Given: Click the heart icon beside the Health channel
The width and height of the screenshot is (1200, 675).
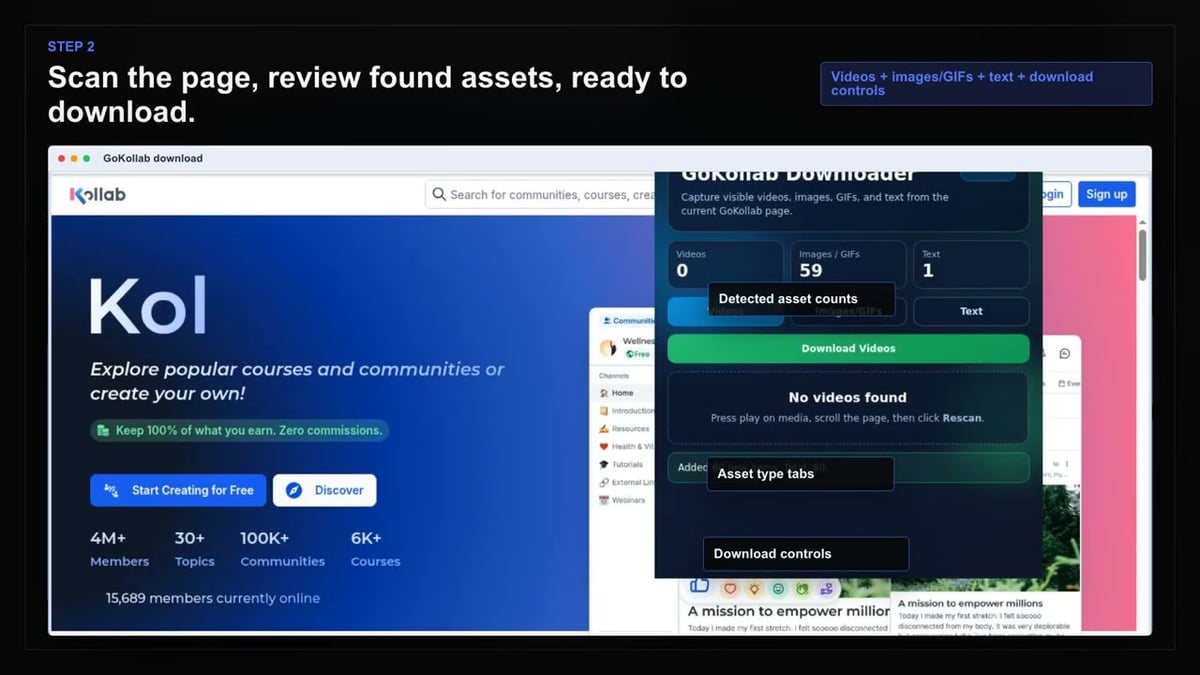Looking at the screenshot, I should tap(603, 446).
